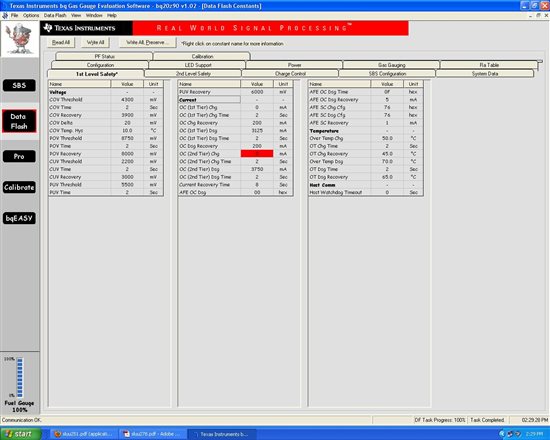This screenshot has height=440, width=550.
Task: Click the Read All button
Action: click(x=61, y=42)
